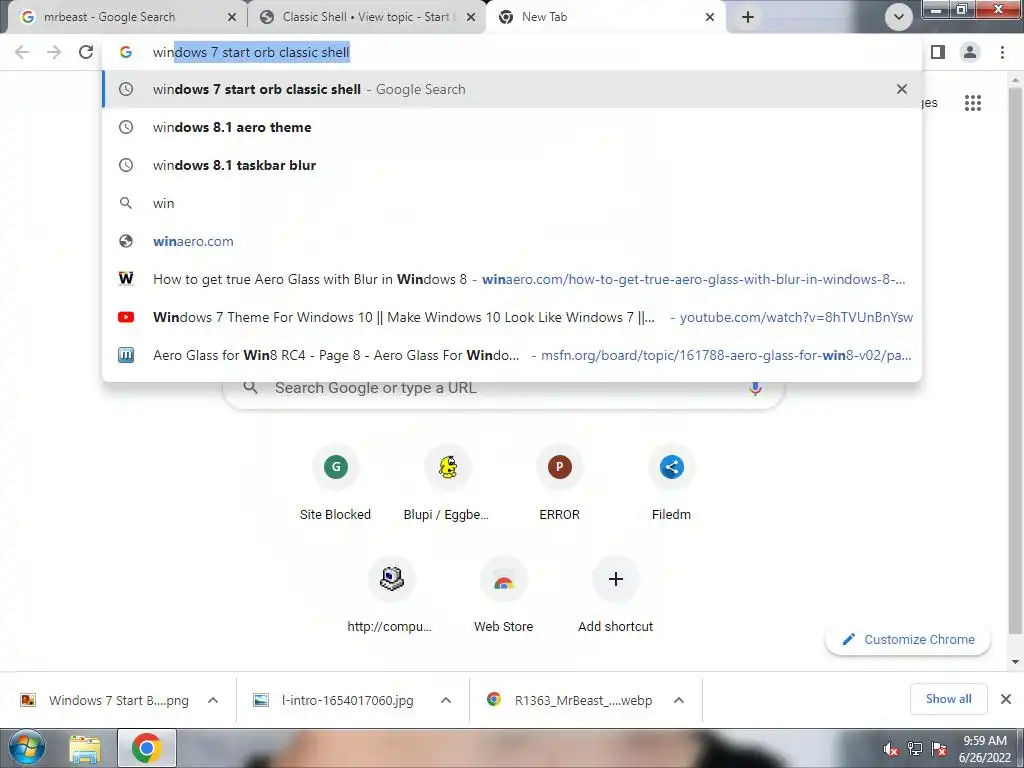Screen dimensions: 1024x768
Task: Reload the current page
Action: pyautogui.click(x=86, y=52)
